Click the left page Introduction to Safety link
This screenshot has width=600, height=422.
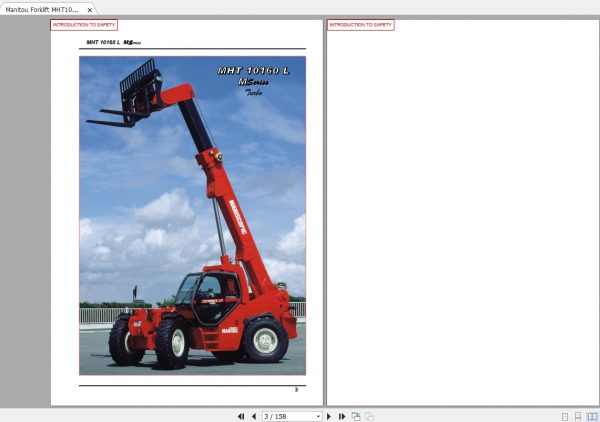84,25
